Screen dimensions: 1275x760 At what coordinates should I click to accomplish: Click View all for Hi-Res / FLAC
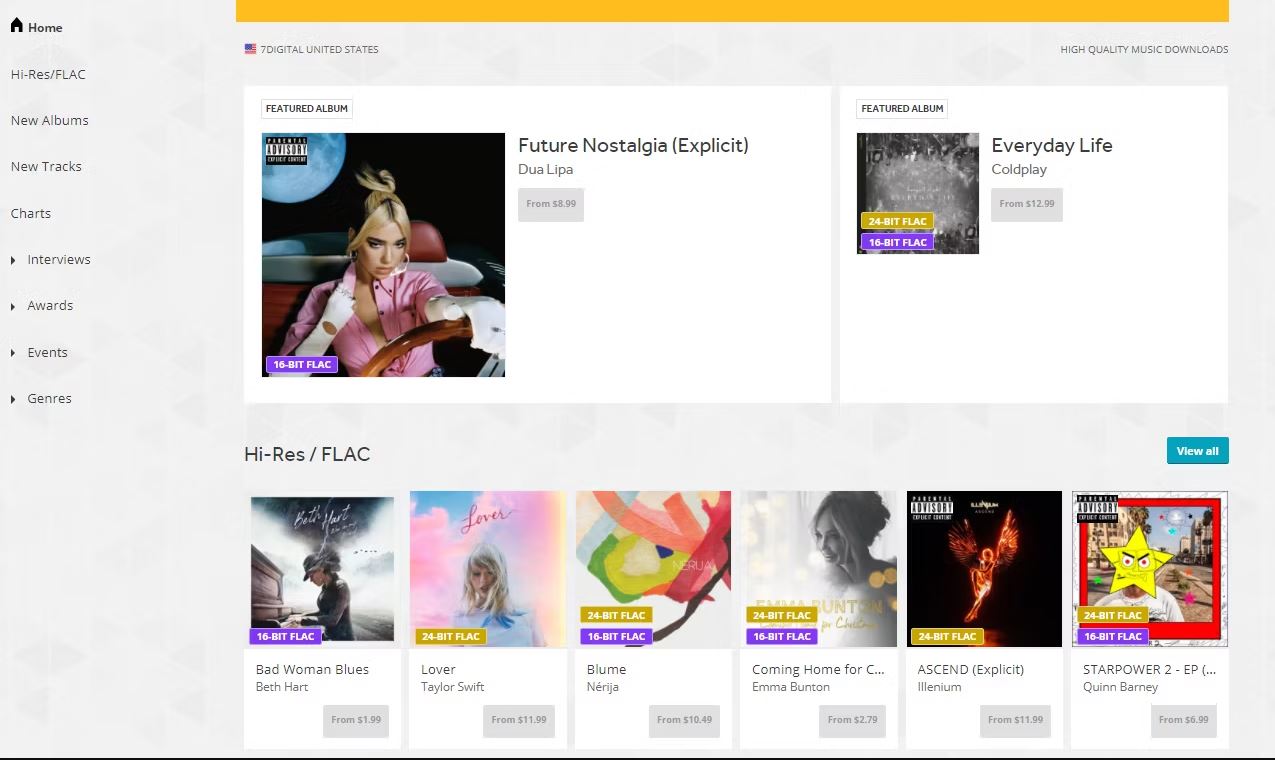click(x=1197, y=451)
